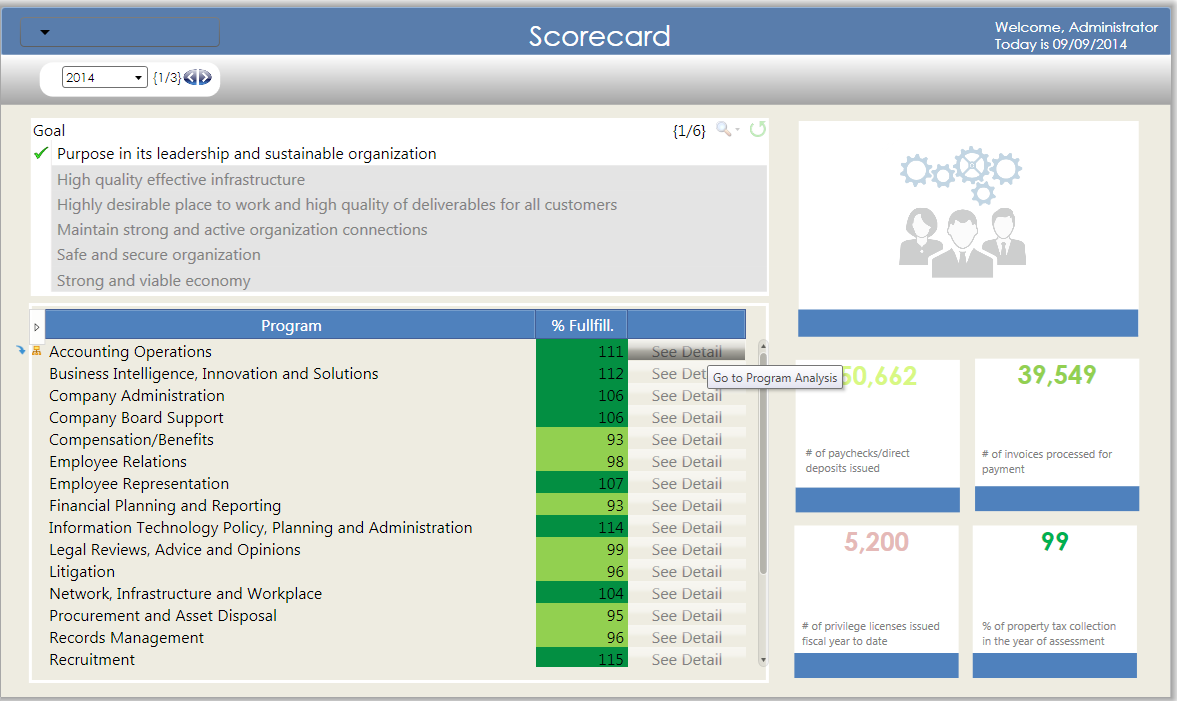This screenshot has width=1177, height=701.
Task: Refresh the goal list with the green arrow icon
Action: point(757,129)
